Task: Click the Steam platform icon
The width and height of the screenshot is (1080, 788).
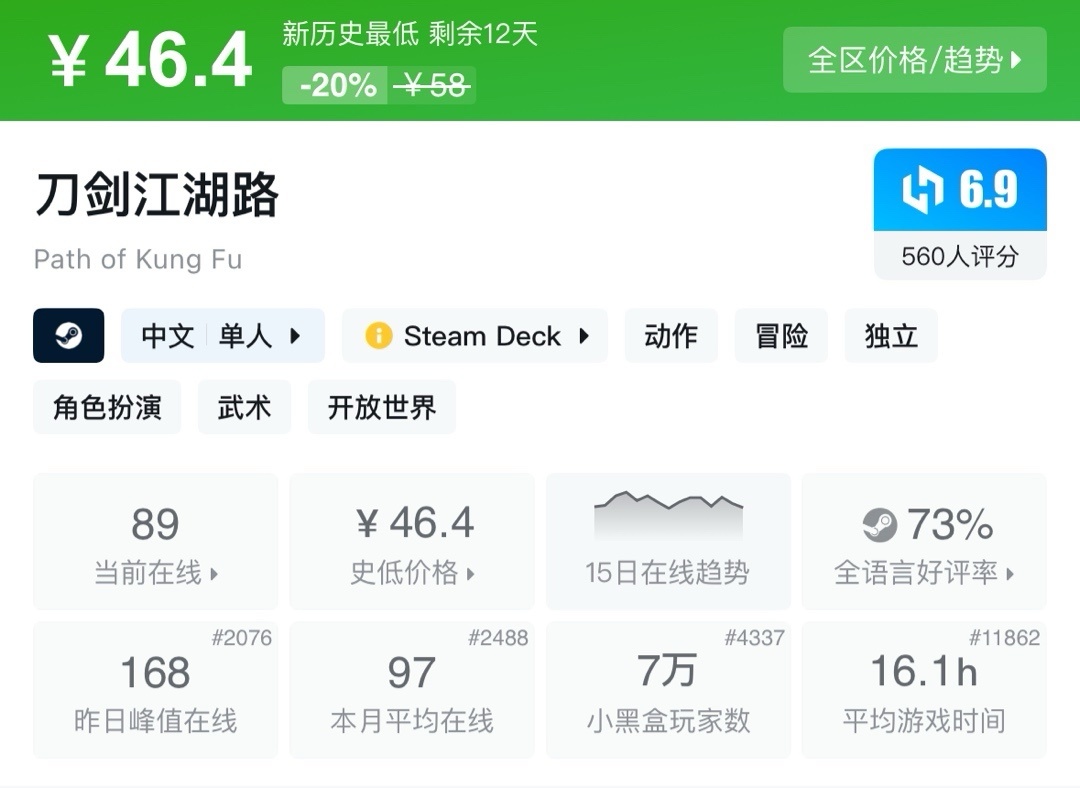Action: pos(70,336)
